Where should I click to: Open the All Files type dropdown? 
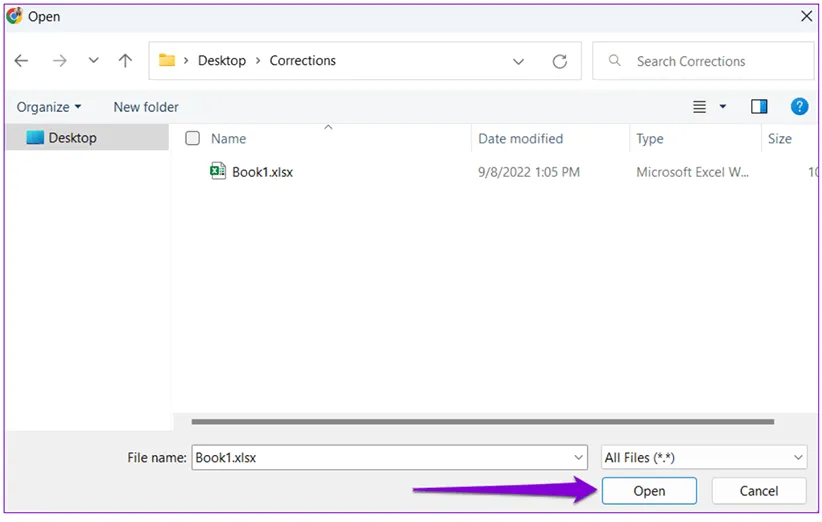tap(704, 457)
